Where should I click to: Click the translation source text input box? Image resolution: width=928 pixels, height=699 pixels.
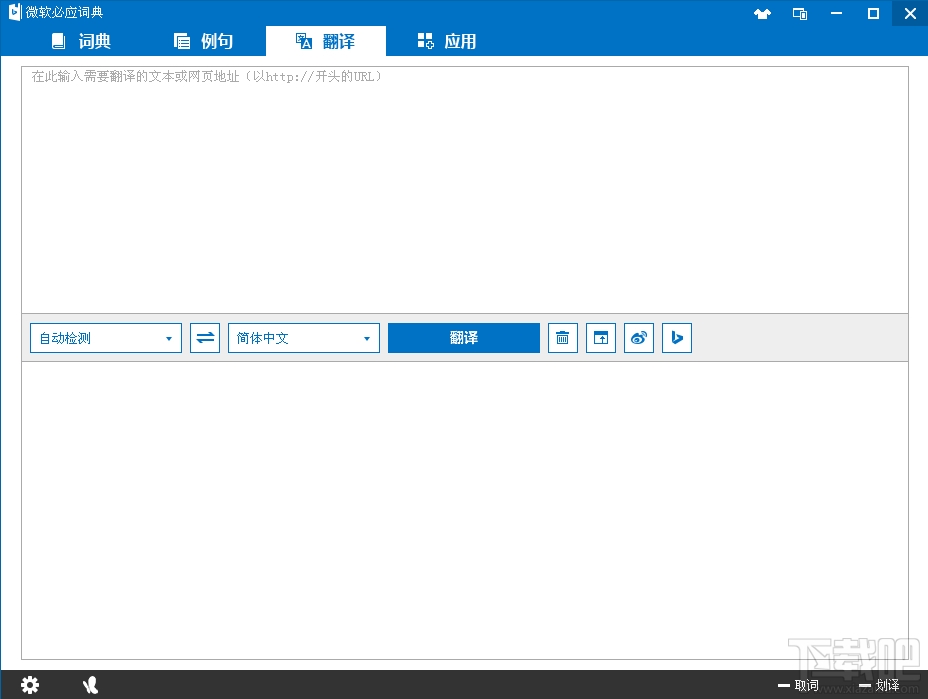[465, 189]
